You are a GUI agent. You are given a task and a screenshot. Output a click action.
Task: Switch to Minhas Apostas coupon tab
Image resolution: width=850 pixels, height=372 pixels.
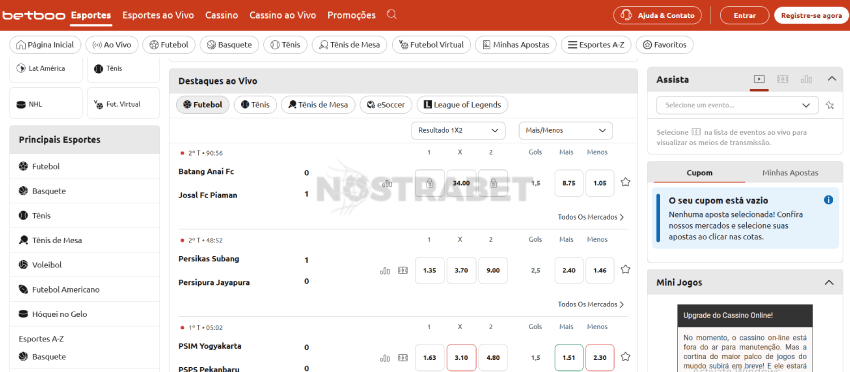(790, 173)
